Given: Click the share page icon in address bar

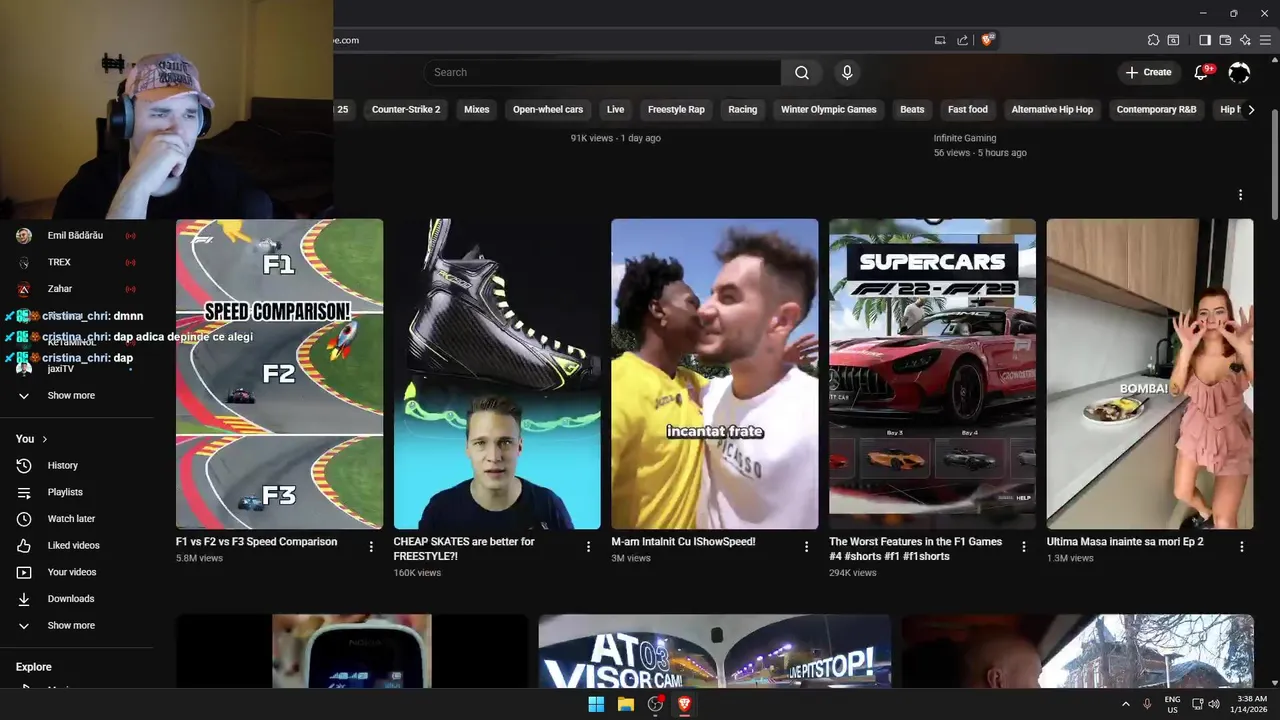Looking at the screenshot, I should (962, 40).
